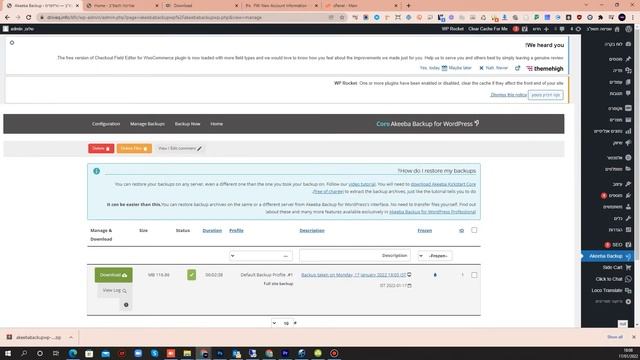Open the Home menu item in Akeeba
This screenshot has width=640, height=360.
[216, 124]
